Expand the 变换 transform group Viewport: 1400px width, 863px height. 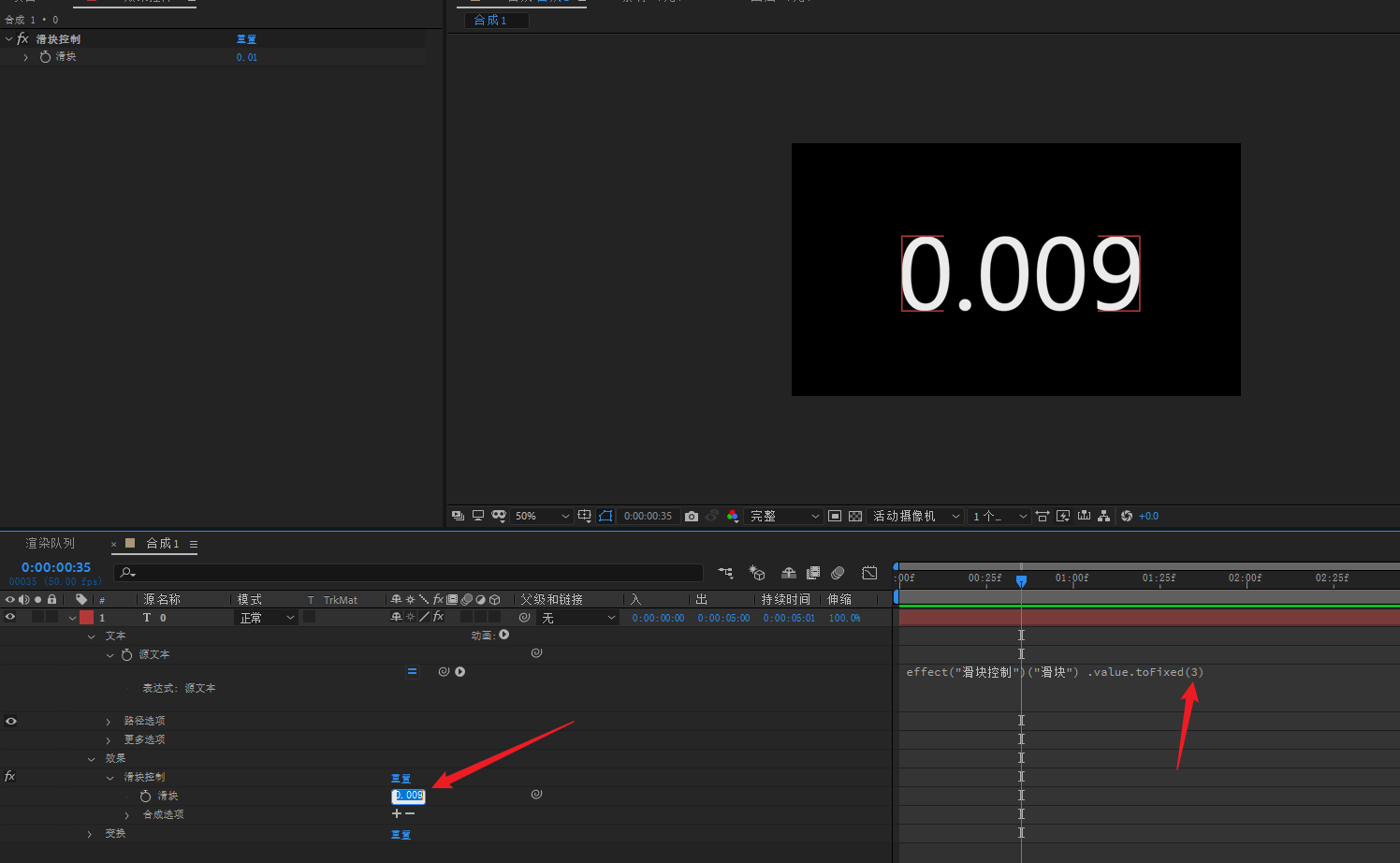tap(90, 833)
